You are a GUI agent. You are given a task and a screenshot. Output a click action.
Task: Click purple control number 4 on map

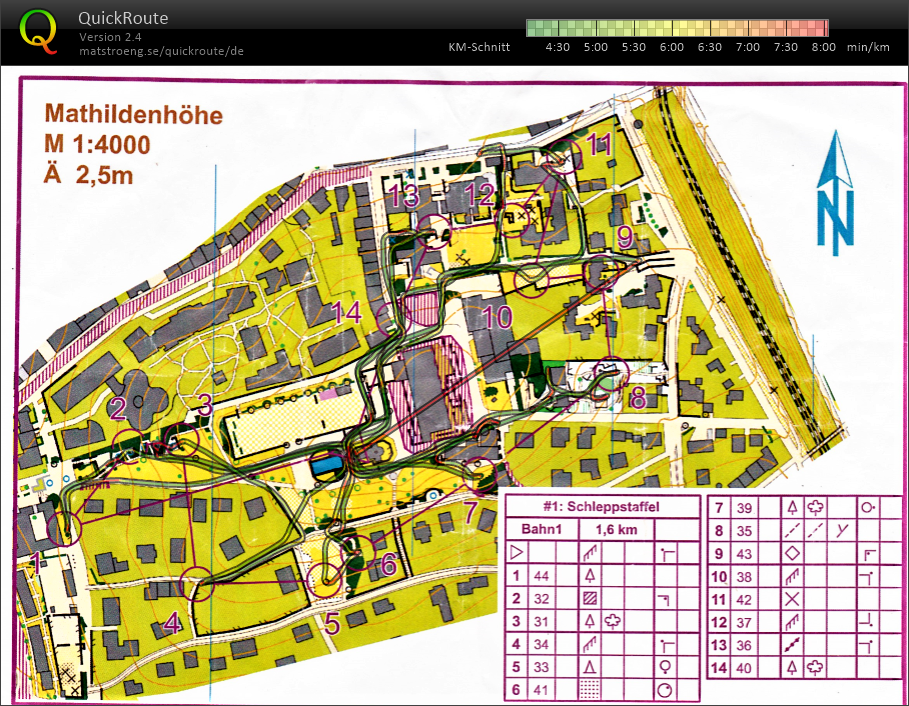[x=172, y=625]
